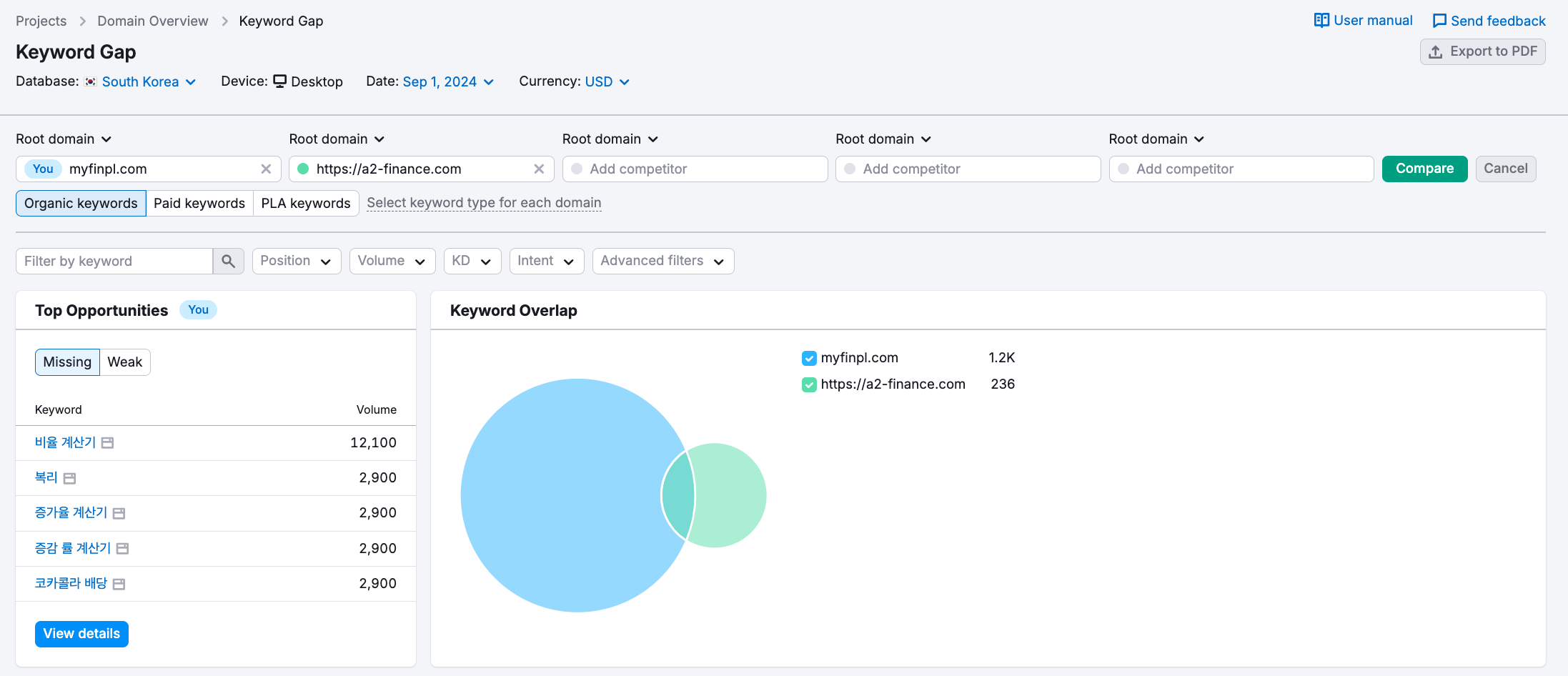Select the PLA keywords tab

[306, 204]
